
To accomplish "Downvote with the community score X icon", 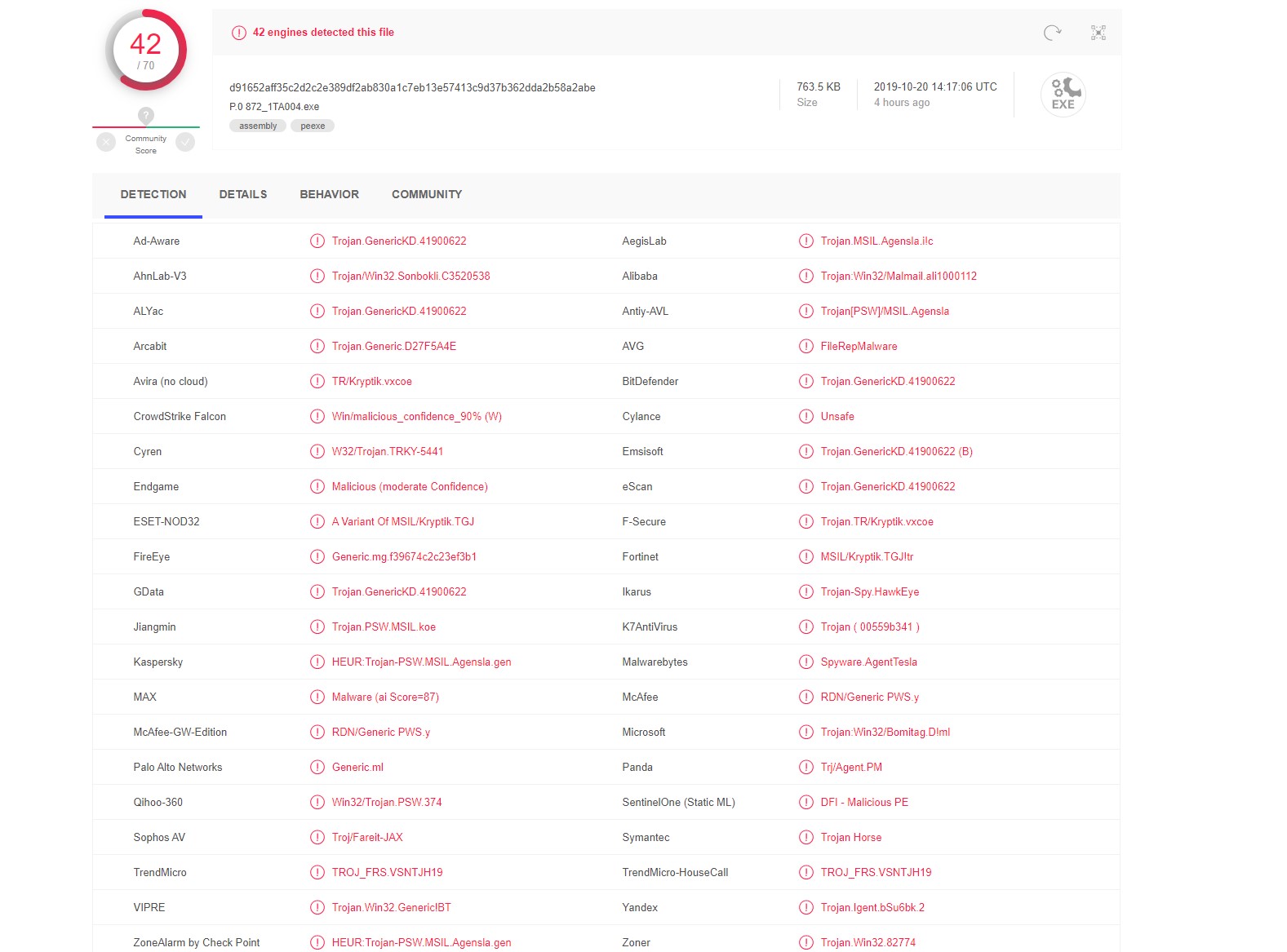I will click(106, 143).
